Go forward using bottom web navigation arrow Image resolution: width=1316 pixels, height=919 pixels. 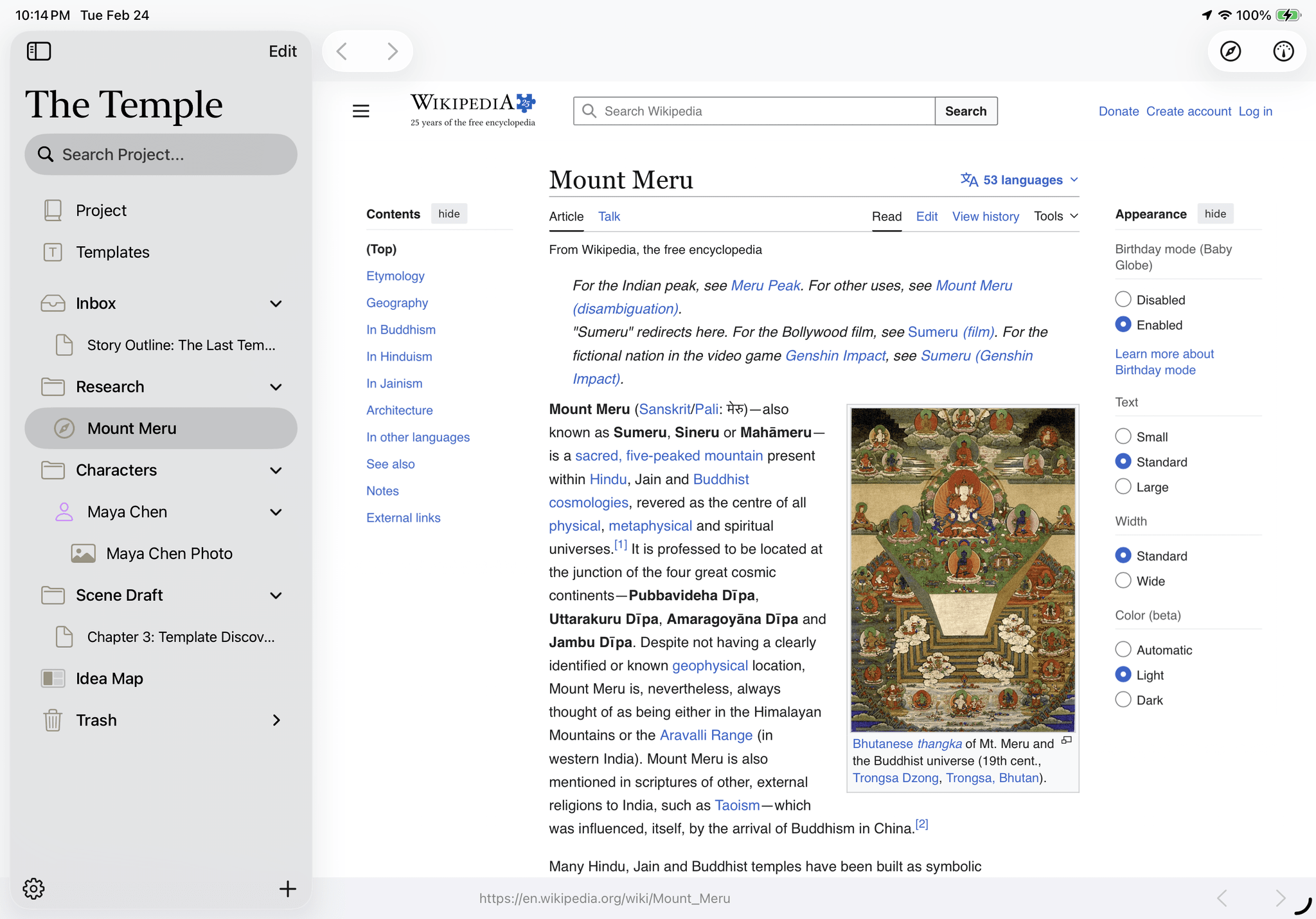point(1280,898)
